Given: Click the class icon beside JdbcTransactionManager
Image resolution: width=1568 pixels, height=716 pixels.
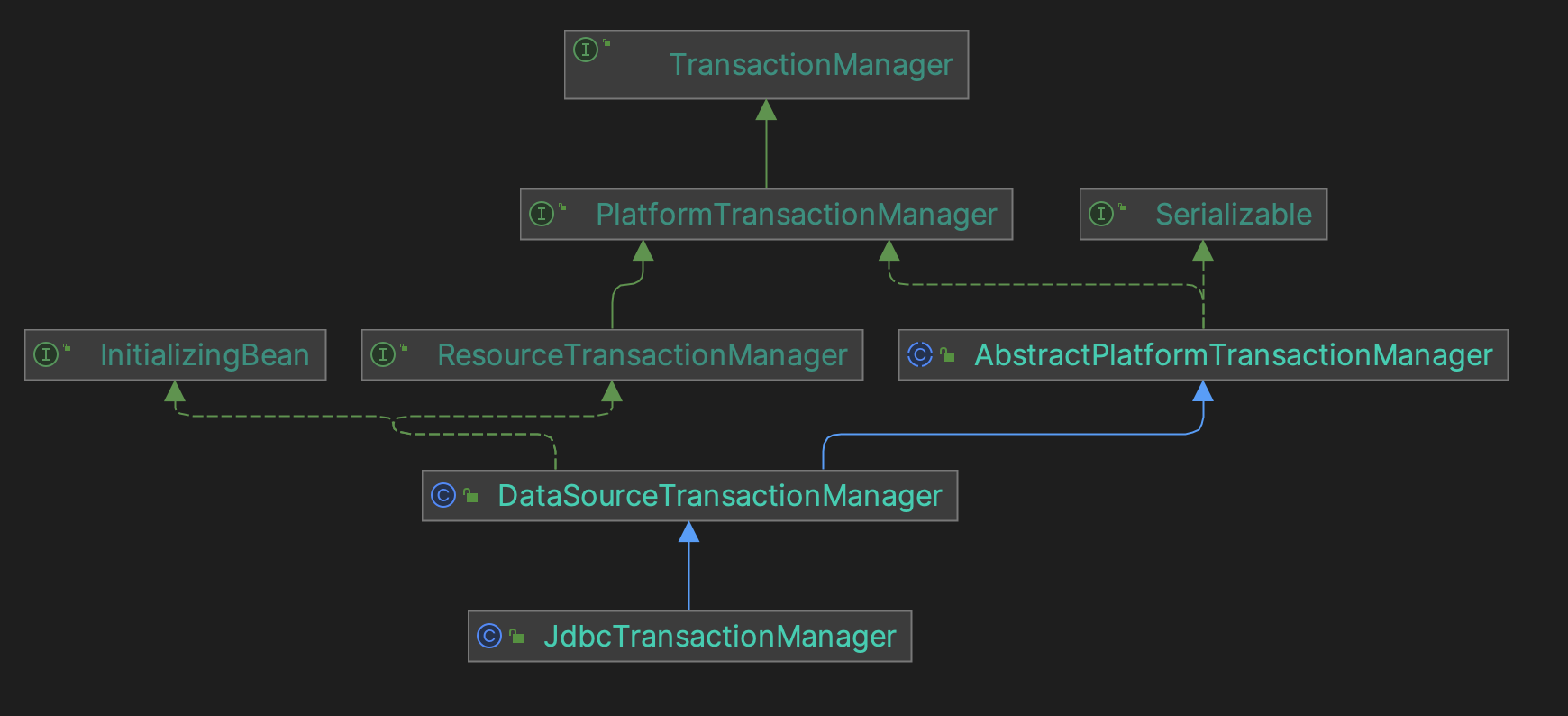Looking at the screenshot, I should click(x=489, y=636).
